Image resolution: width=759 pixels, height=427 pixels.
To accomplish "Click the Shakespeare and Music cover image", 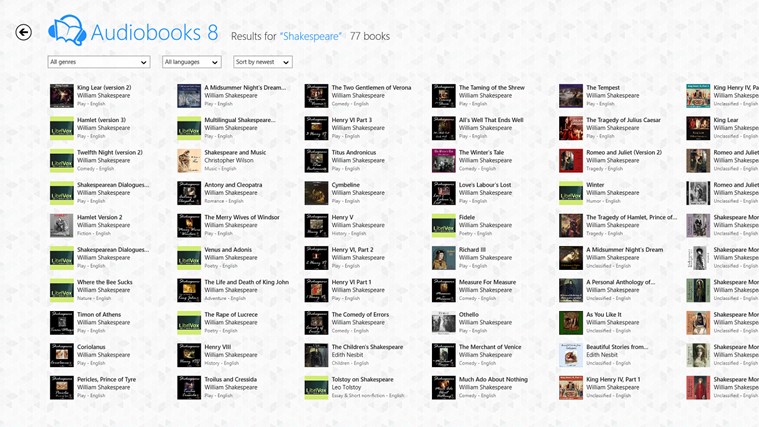I will coord(189,161).
